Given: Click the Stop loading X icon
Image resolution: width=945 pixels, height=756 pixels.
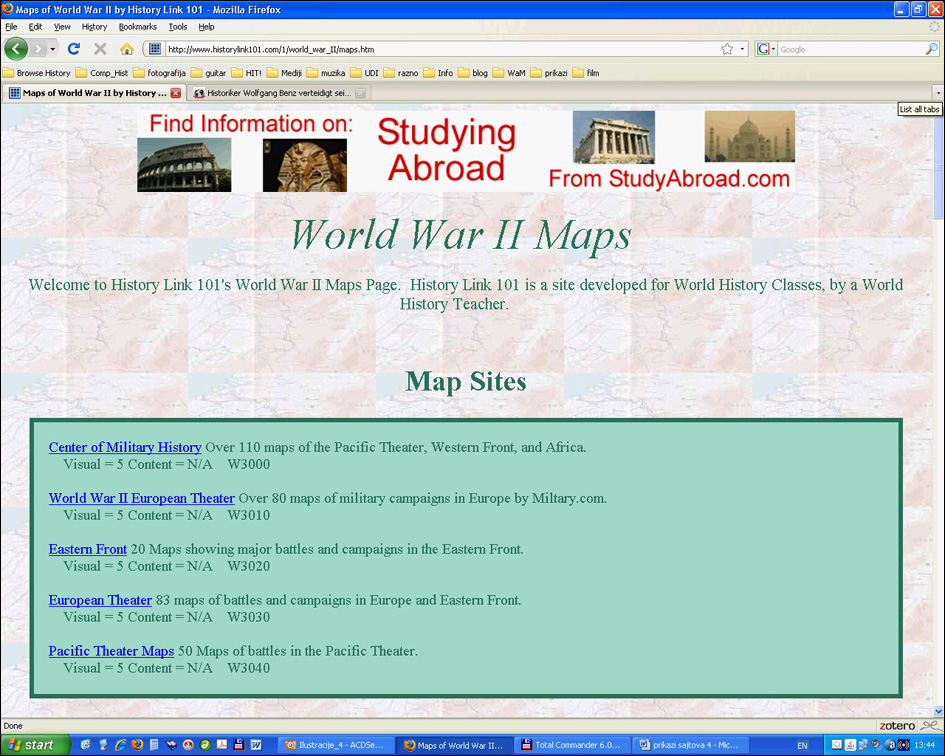Looking at the screenshot, I should 100,49.
